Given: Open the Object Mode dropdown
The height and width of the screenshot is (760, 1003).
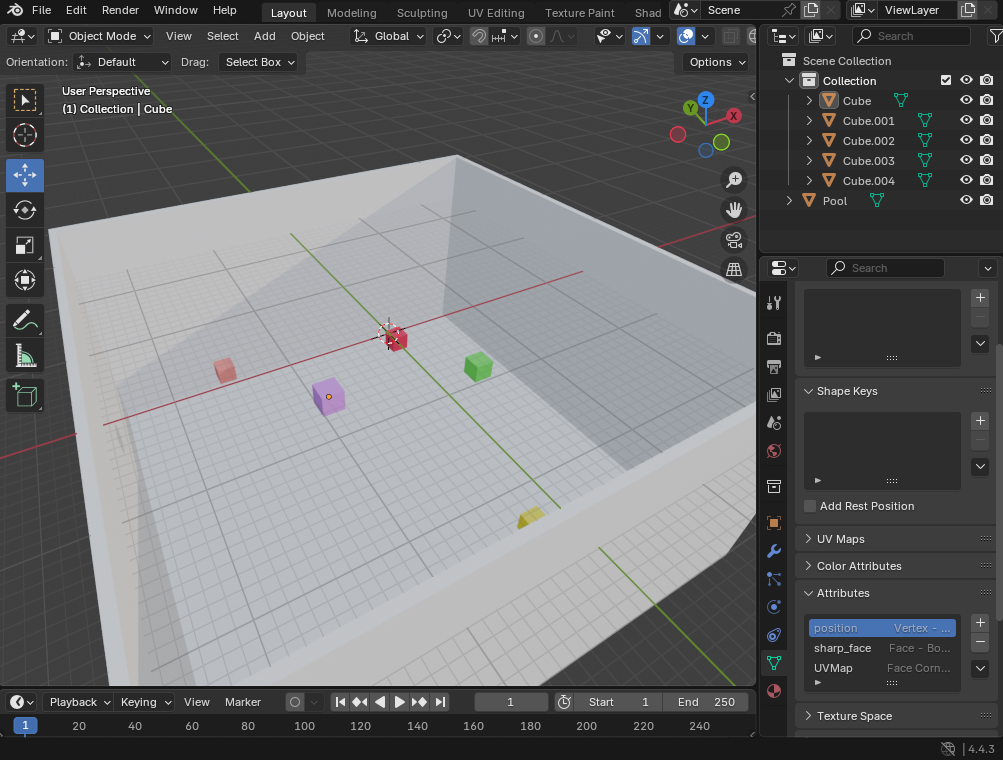Looking at the screenshot, I should click(99, 36).
